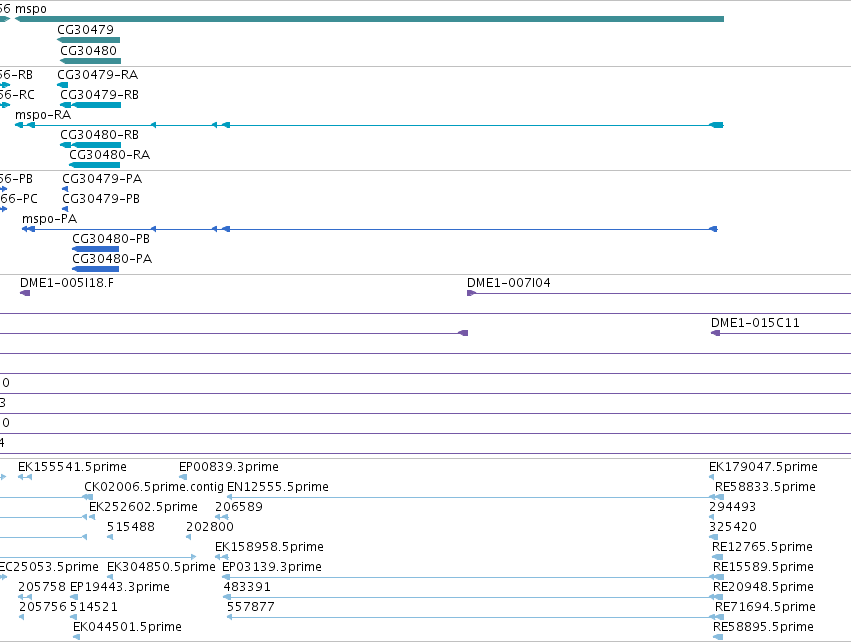Click the 205756 EST label
851x642 pixels.
43,607
